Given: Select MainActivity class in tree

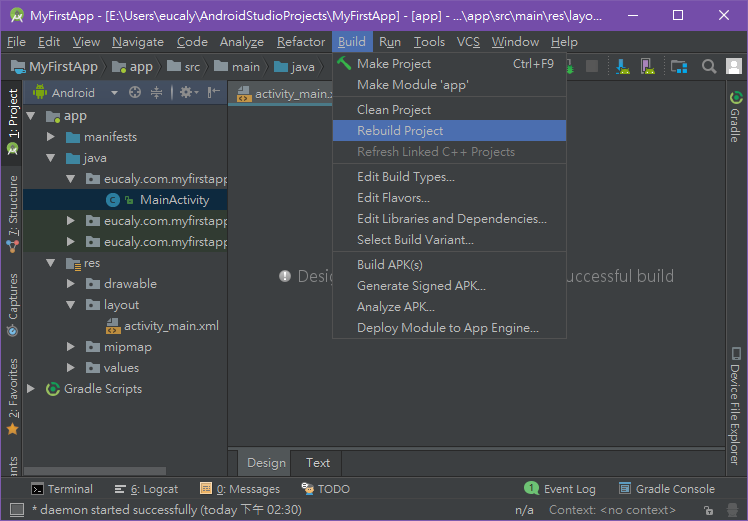Looking at the screenshot, I should pos(125,199).
